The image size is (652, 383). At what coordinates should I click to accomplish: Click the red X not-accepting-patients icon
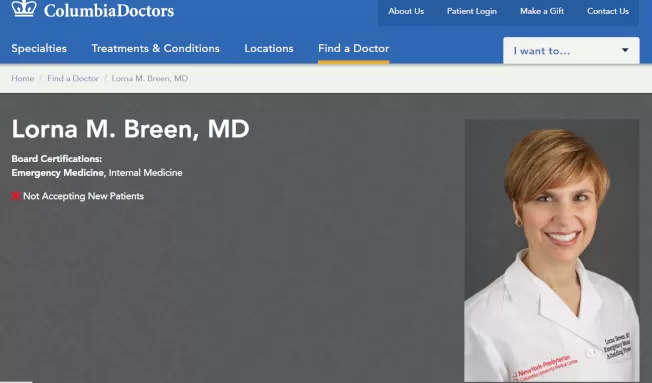pyautogui.click(x=16, y=196)
